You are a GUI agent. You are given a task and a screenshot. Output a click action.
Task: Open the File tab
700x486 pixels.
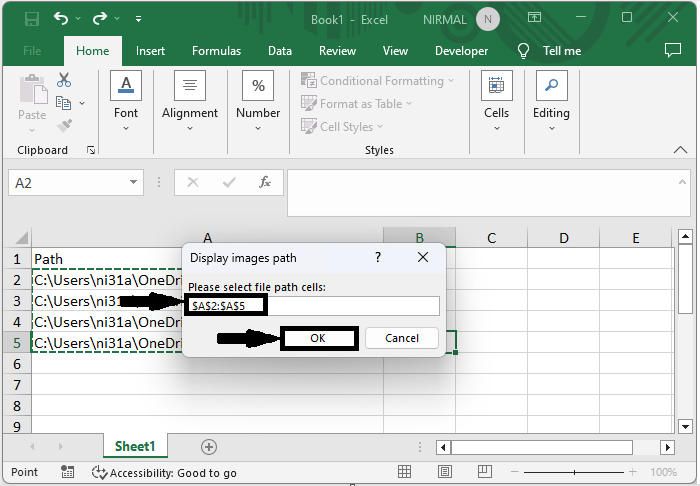[32, 51]
